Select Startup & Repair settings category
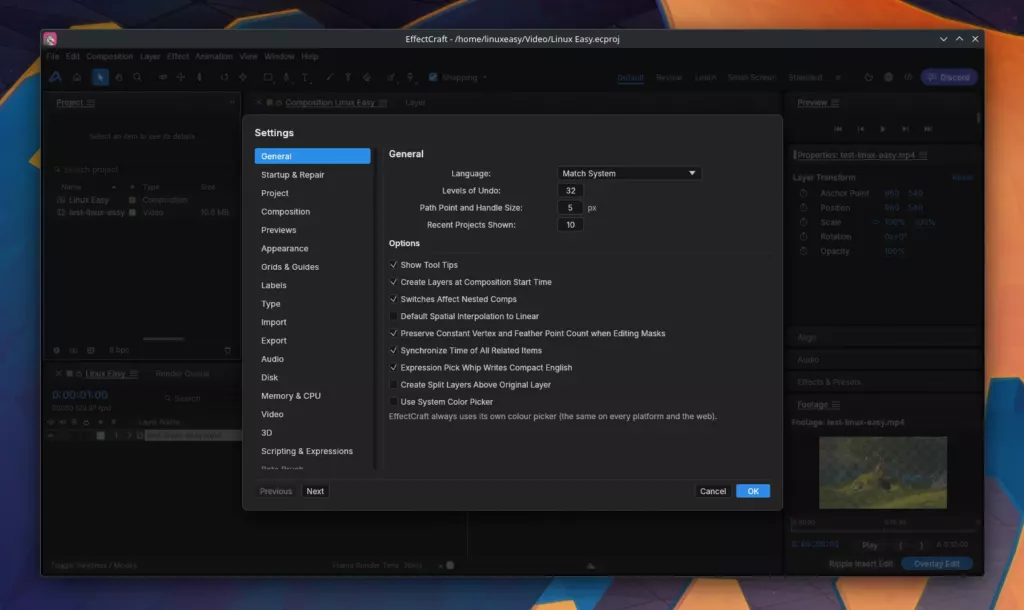Screen dimensions: 1024x610 pyautogui.click(x=312, y=175)
